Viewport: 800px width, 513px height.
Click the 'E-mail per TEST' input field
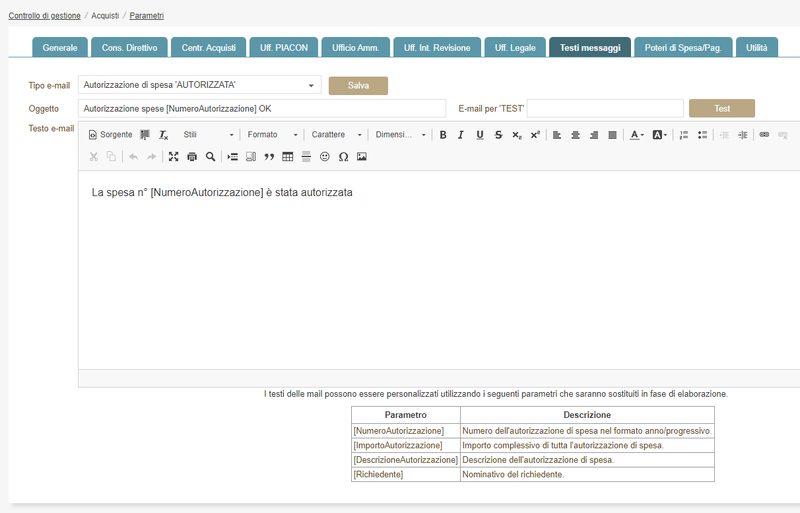click(605, 108)
